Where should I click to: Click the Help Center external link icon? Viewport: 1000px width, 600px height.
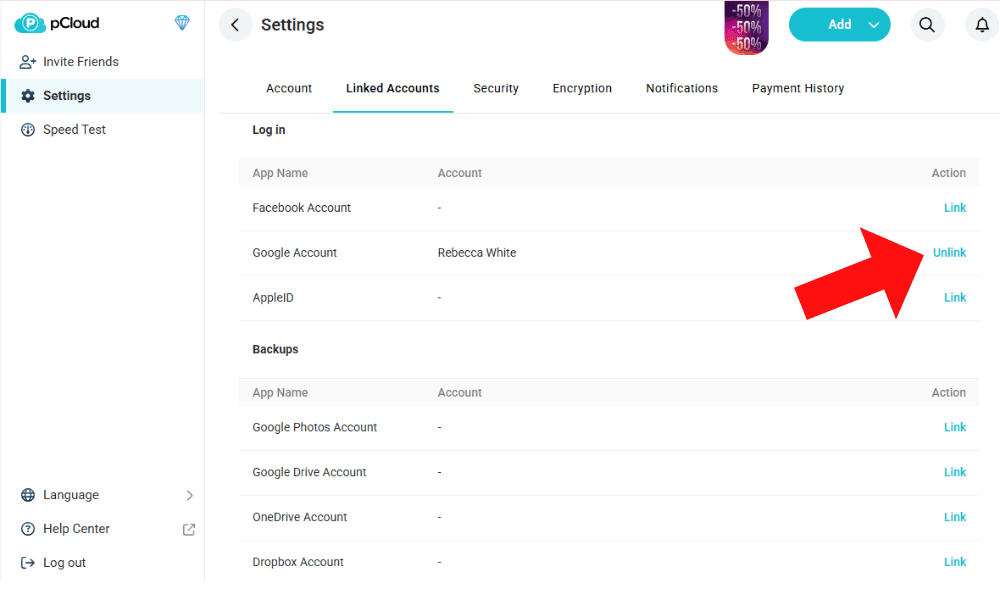(x=189, y=529)
